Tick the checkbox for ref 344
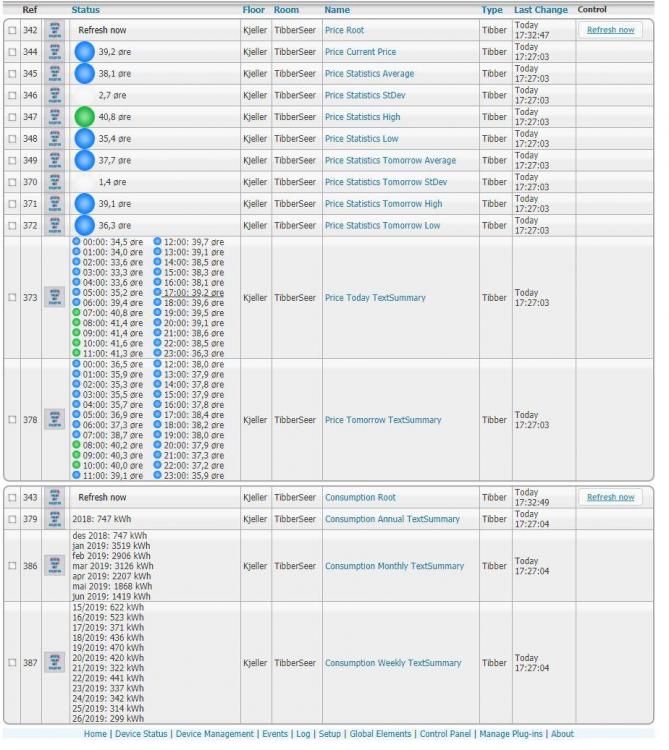The image size is (669, 750). click(x=12, y=52)
